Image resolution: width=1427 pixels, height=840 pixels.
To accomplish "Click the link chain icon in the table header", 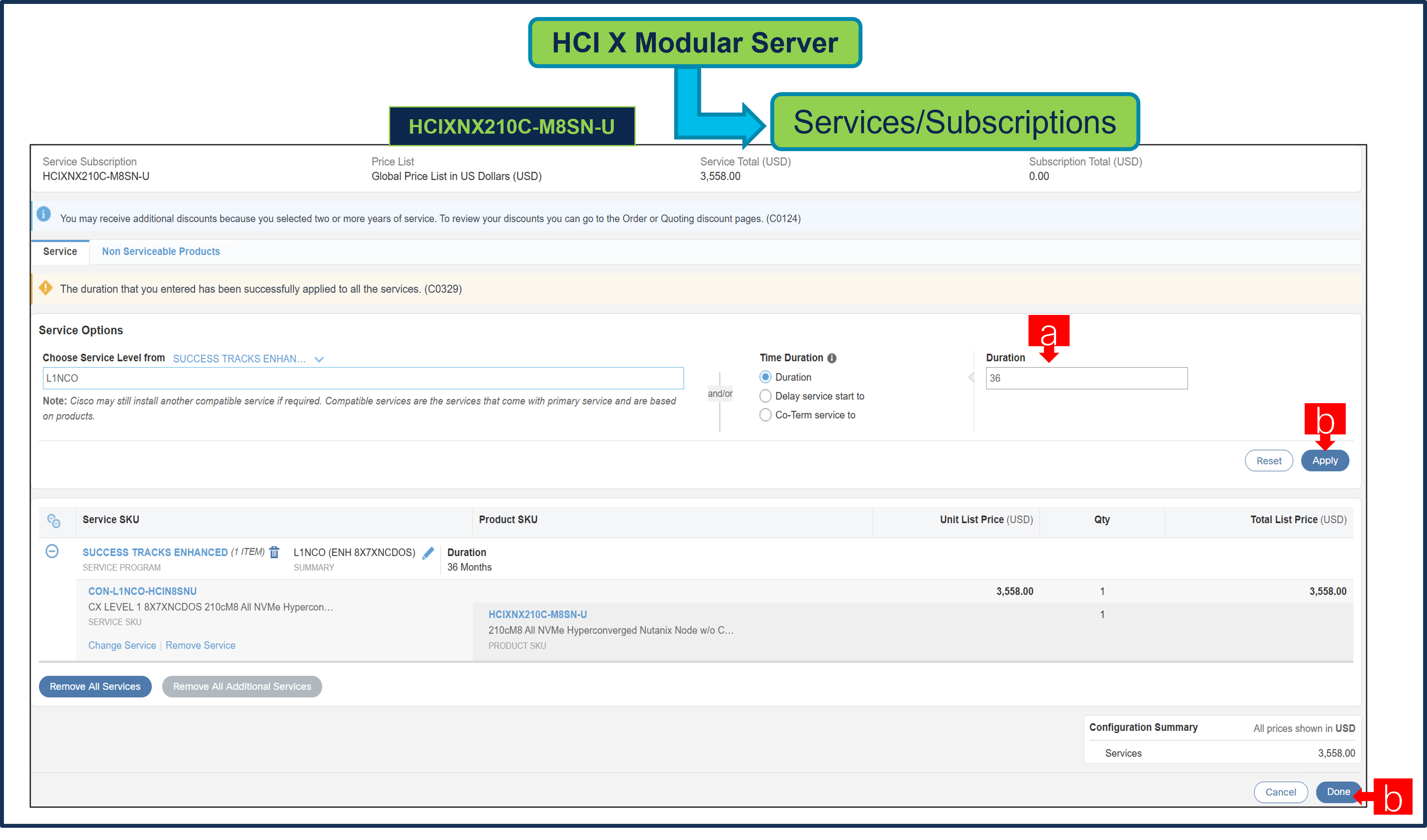I will (x=55, y=521).
